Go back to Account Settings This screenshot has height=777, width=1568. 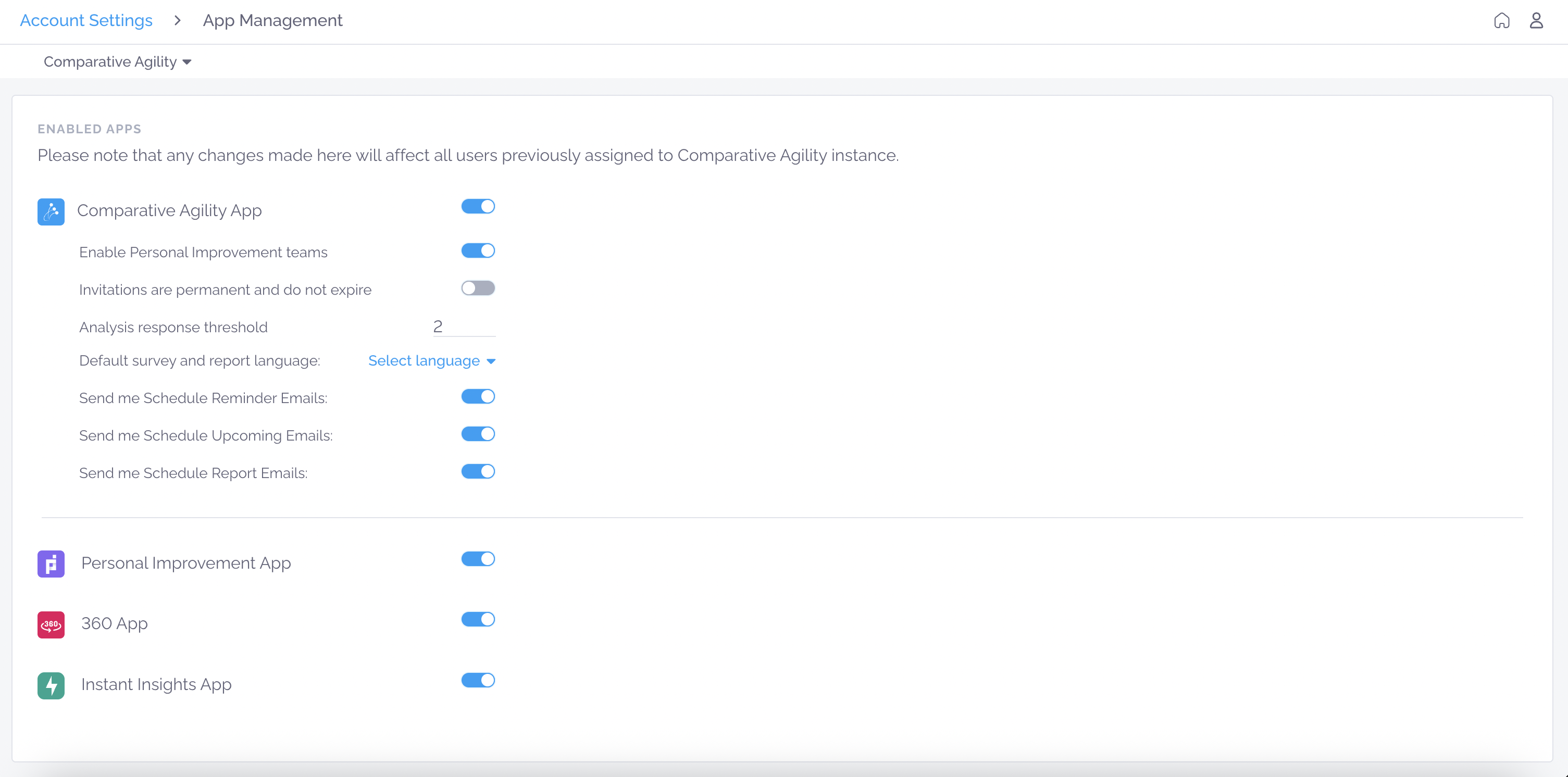pyautogui.click(x=86, y=21)
